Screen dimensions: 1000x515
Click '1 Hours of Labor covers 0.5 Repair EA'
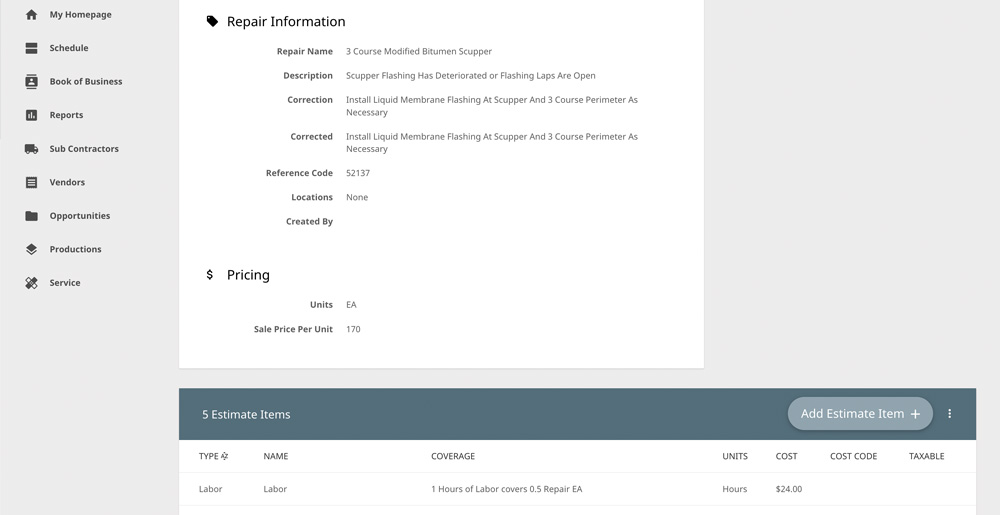pyautogui.click(x=506, y=490)
